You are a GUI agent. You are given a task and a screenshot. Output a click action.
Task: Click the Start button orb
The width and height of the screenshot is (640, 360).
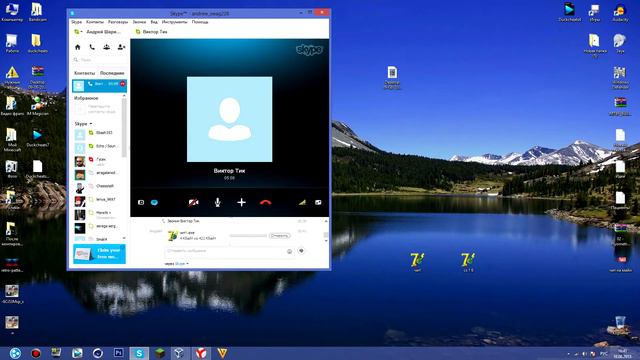tap(15, 353)
